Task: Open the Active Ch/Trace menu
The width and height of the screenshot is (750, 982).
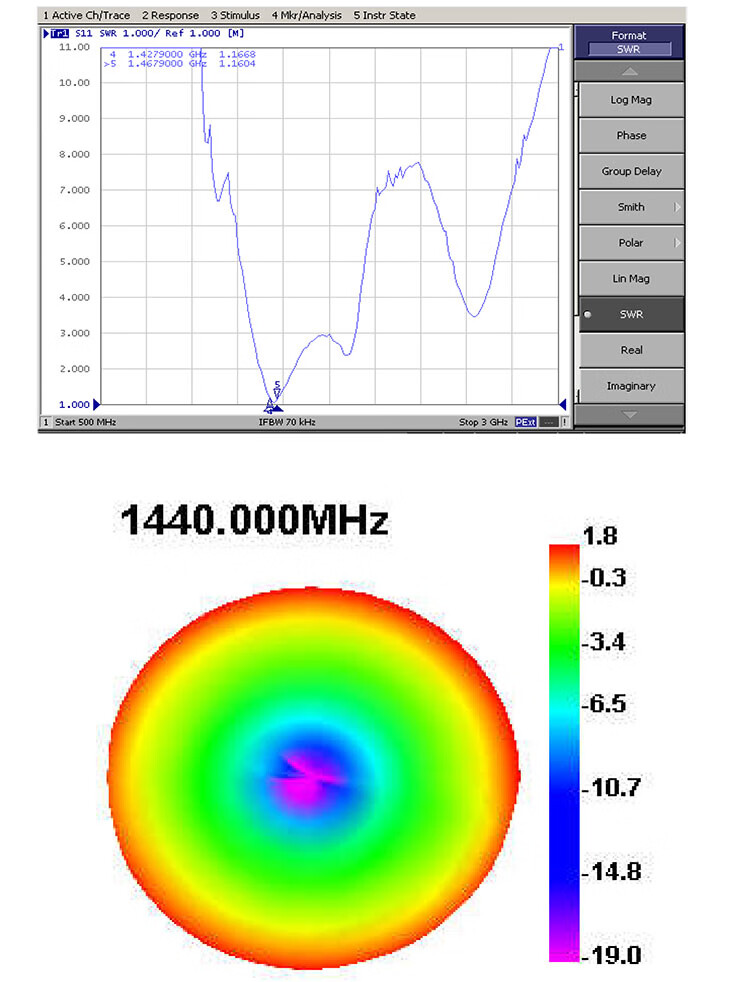Action: [x=86, y=15]
